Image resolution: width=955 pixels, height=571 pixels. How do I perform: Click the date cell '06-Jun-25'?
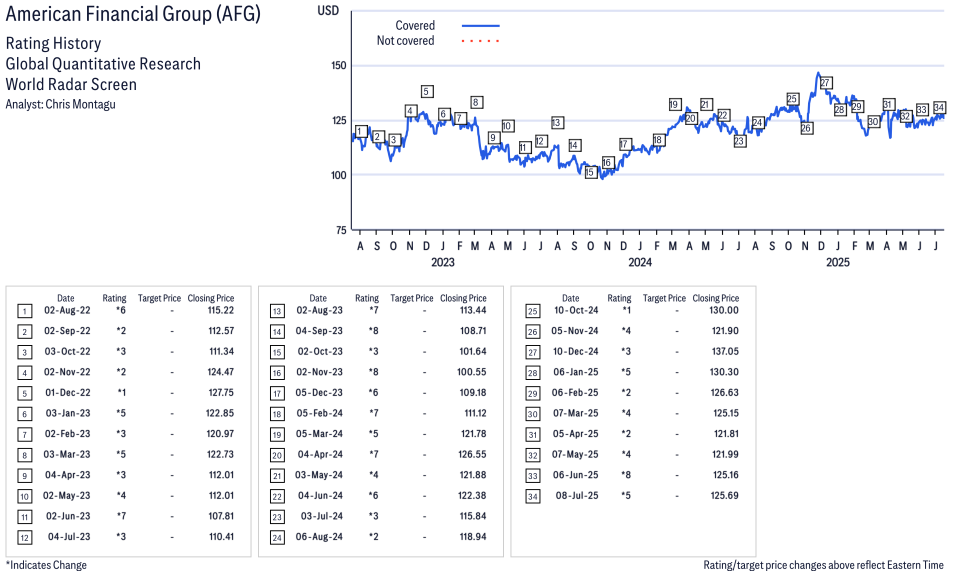(576, 475)
